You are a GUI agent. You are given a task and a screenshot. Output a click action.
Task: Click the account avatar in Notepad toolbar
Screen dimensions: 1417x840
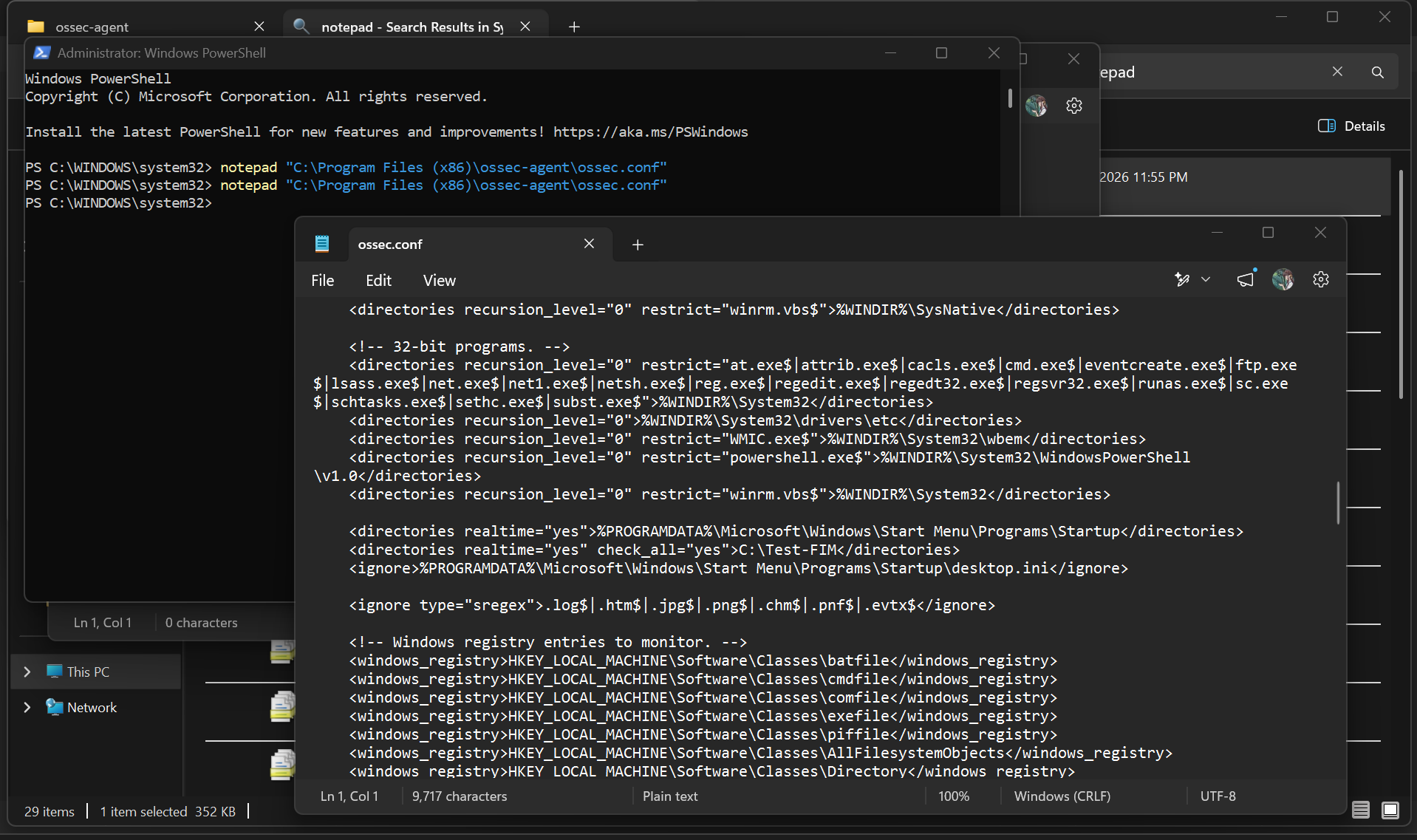pyautogui.click(x=1283, y=279)
